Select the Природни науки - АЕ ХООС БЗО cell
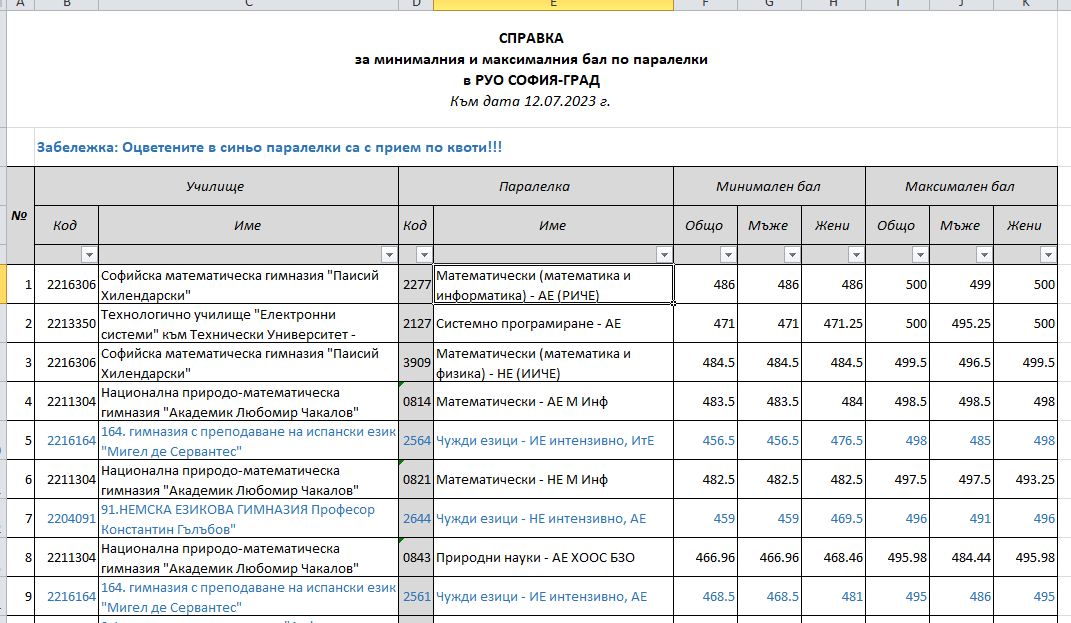Viewport: 1071px width, 623px height. point(552,558)
